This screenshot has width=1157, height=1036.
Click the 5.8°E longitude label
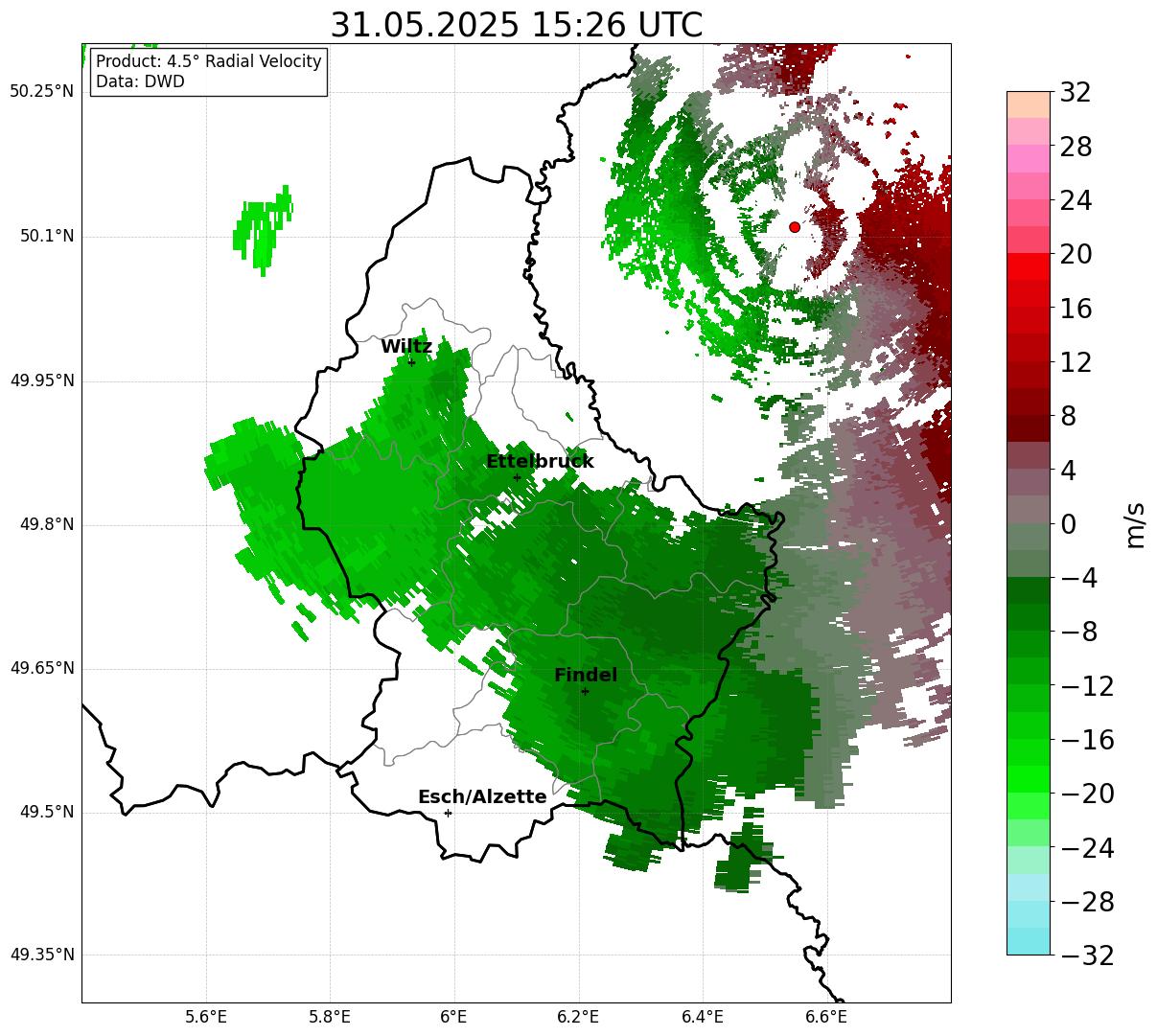[x=330, y=1017]
